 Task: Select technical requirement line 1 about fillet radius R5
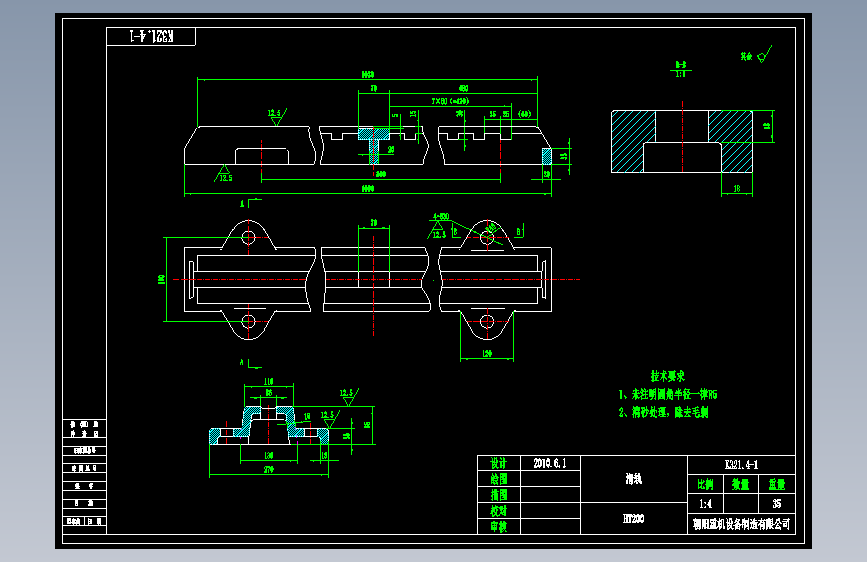click(x=667, y=394)
